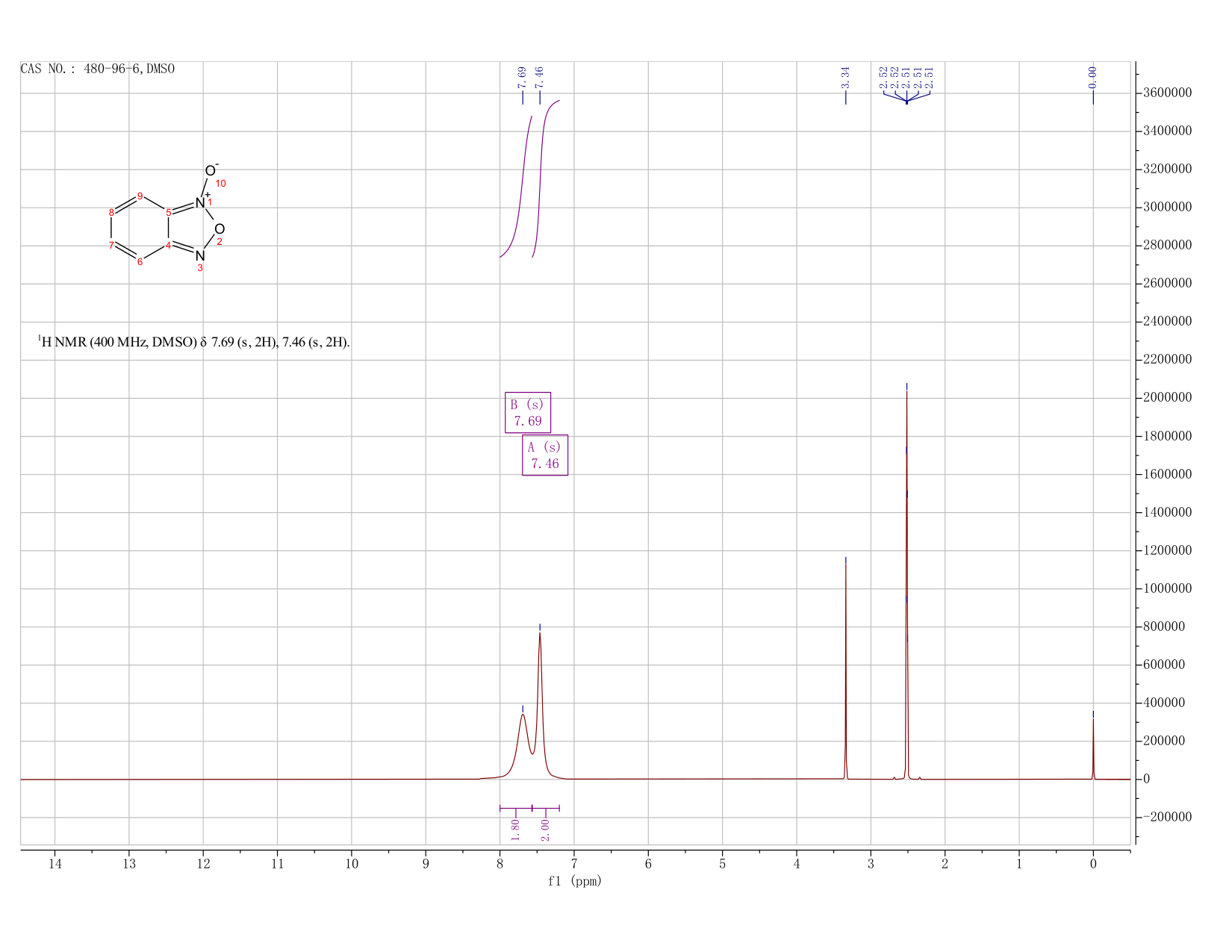Select the 2.00 integral value
The width and height of the screenshot is (1232, 952).
click(x=545, y=829)
